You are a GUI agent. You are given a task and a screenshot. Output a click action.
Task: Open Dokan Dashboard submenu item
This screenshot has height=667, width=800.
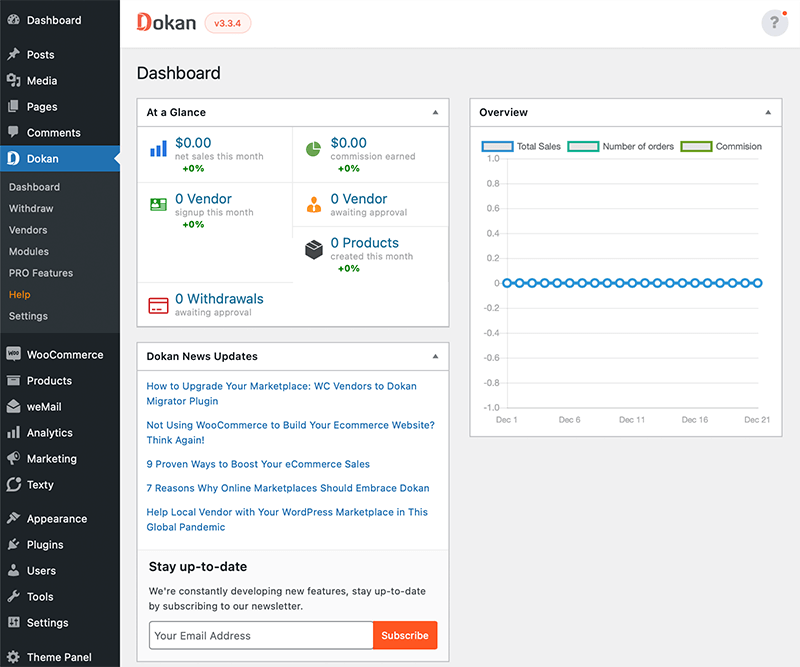coord(34,187)
